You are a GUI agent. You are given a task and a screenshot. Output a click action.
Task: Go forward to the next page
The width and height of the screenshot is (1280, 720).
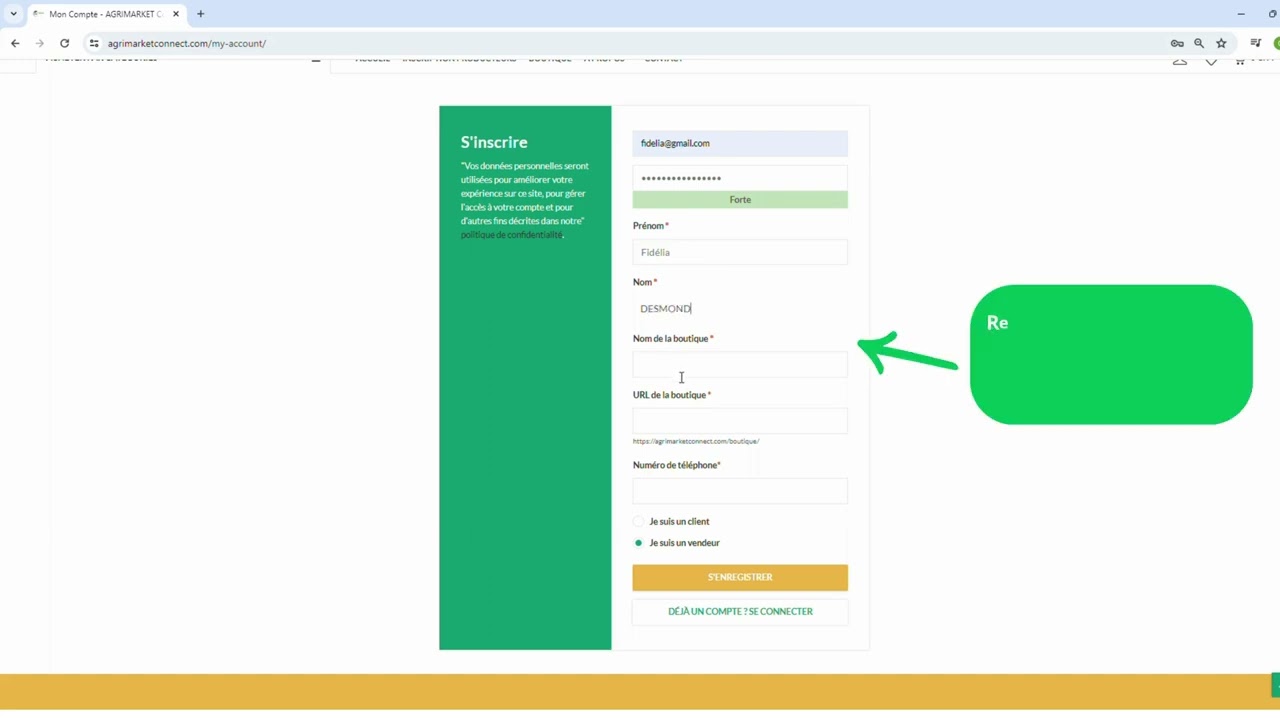point(40,43)
